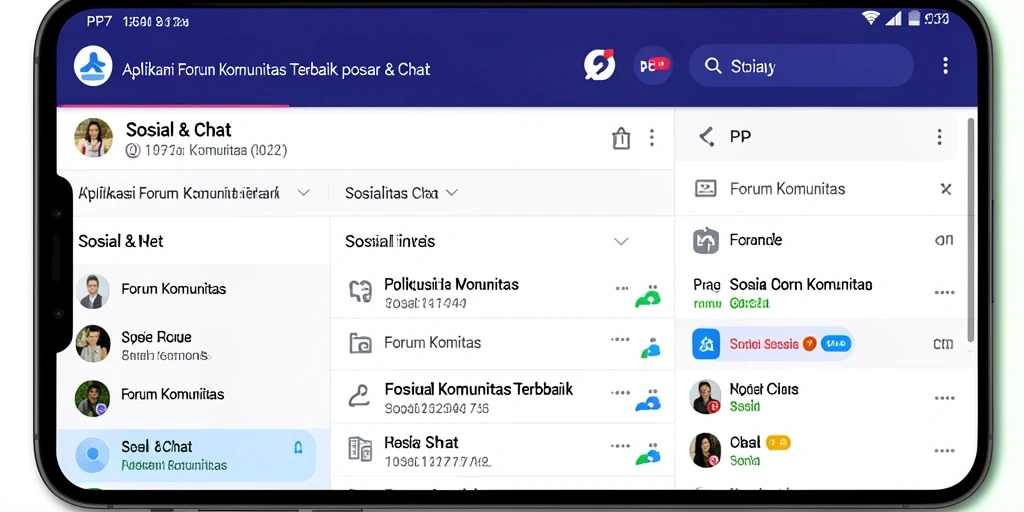Viewport: 1024px width, 512px height.
Task: Click the blue Soriel Sessie app icon
Action: 706,344
